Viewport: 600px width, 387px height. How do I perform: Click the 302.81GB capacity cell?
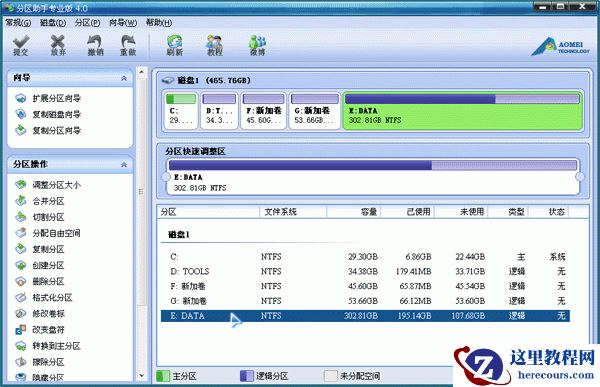(361, 316)
